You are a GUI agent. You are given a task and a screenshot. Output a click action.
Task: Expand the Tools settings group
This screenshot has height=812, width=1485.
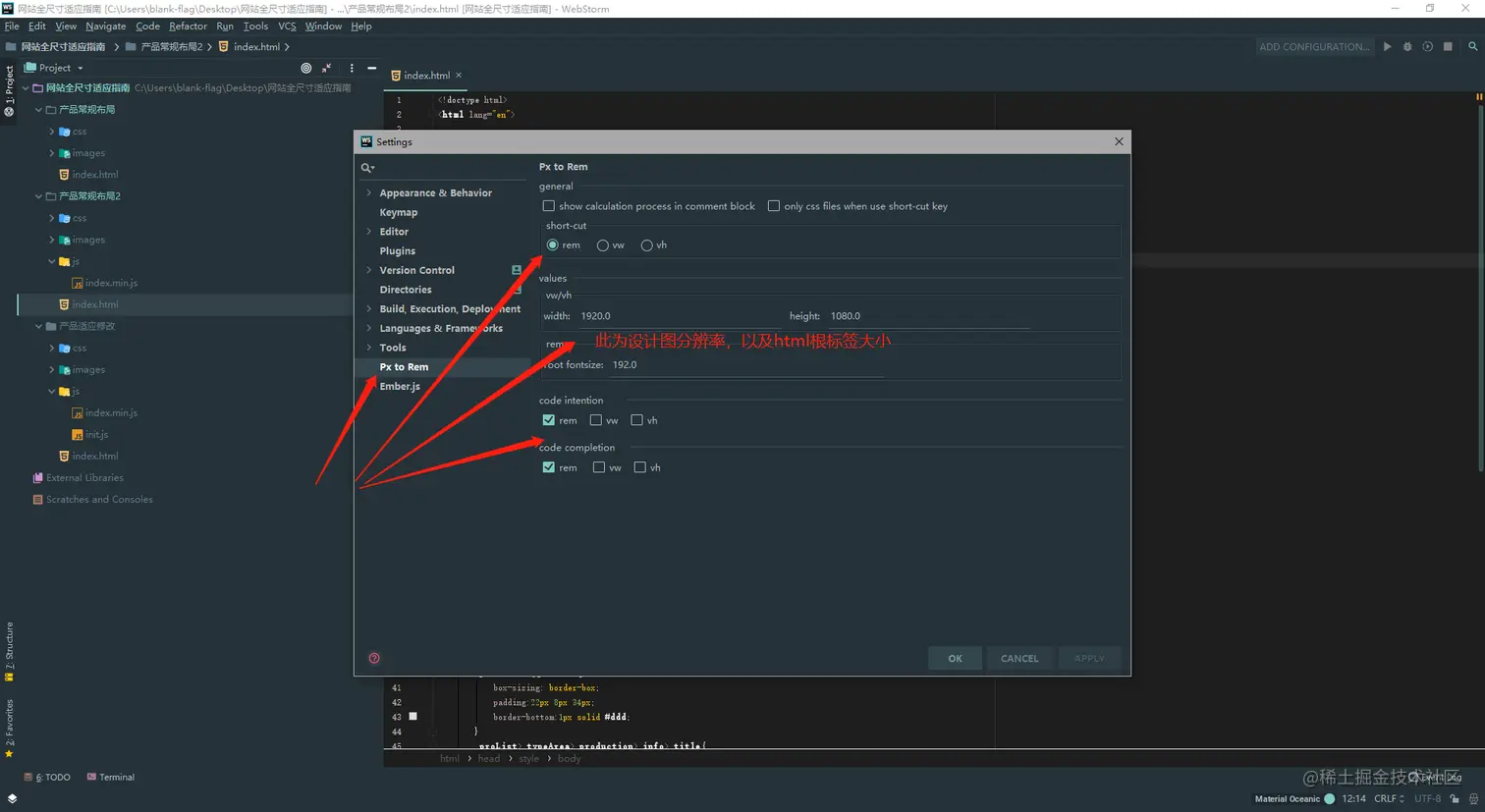(369, 348)
